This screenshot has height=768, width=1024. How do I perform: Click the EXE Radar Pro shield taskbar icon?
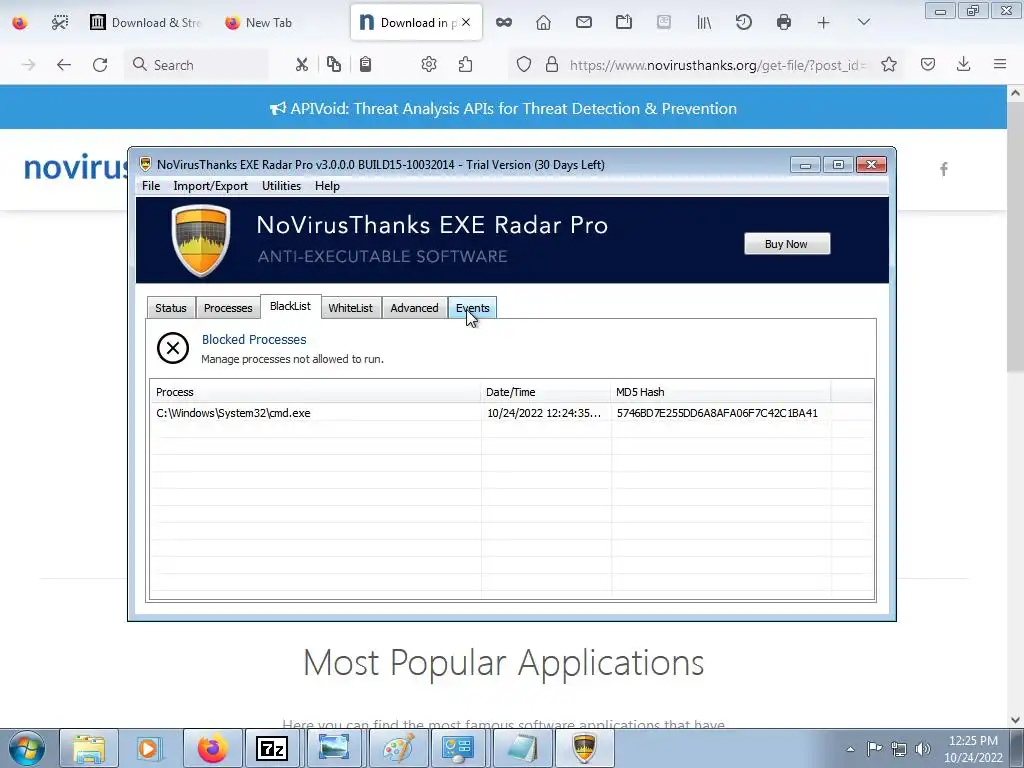tap(584, 748)
